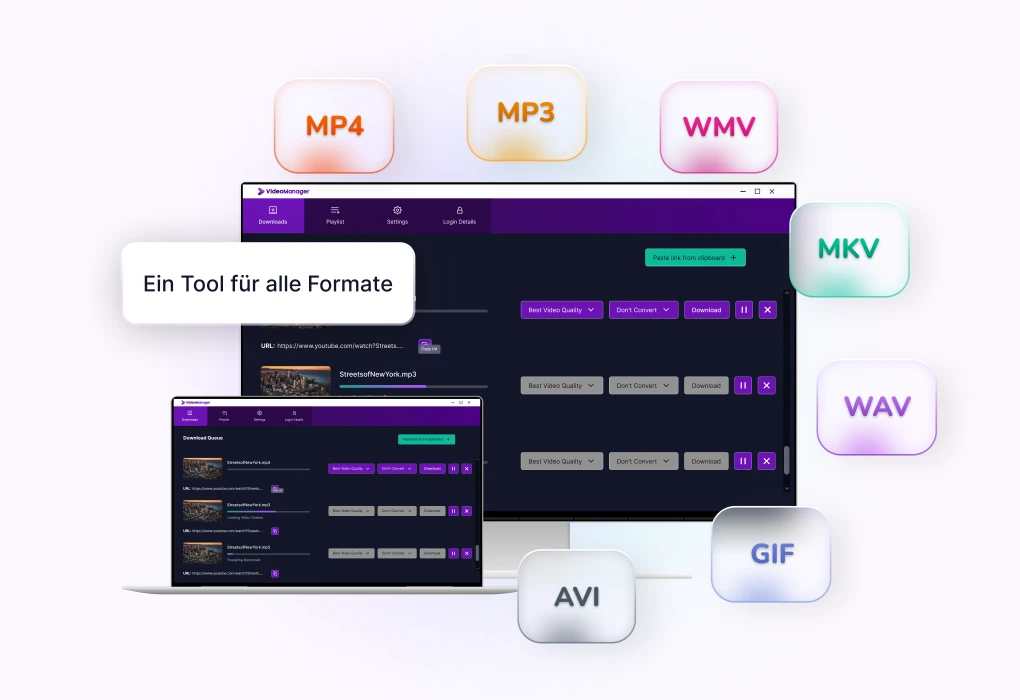Open purple Best Video Quality dropdown on large monitor
Viewport: 1020px width, 700px height.
pos(561,310)
